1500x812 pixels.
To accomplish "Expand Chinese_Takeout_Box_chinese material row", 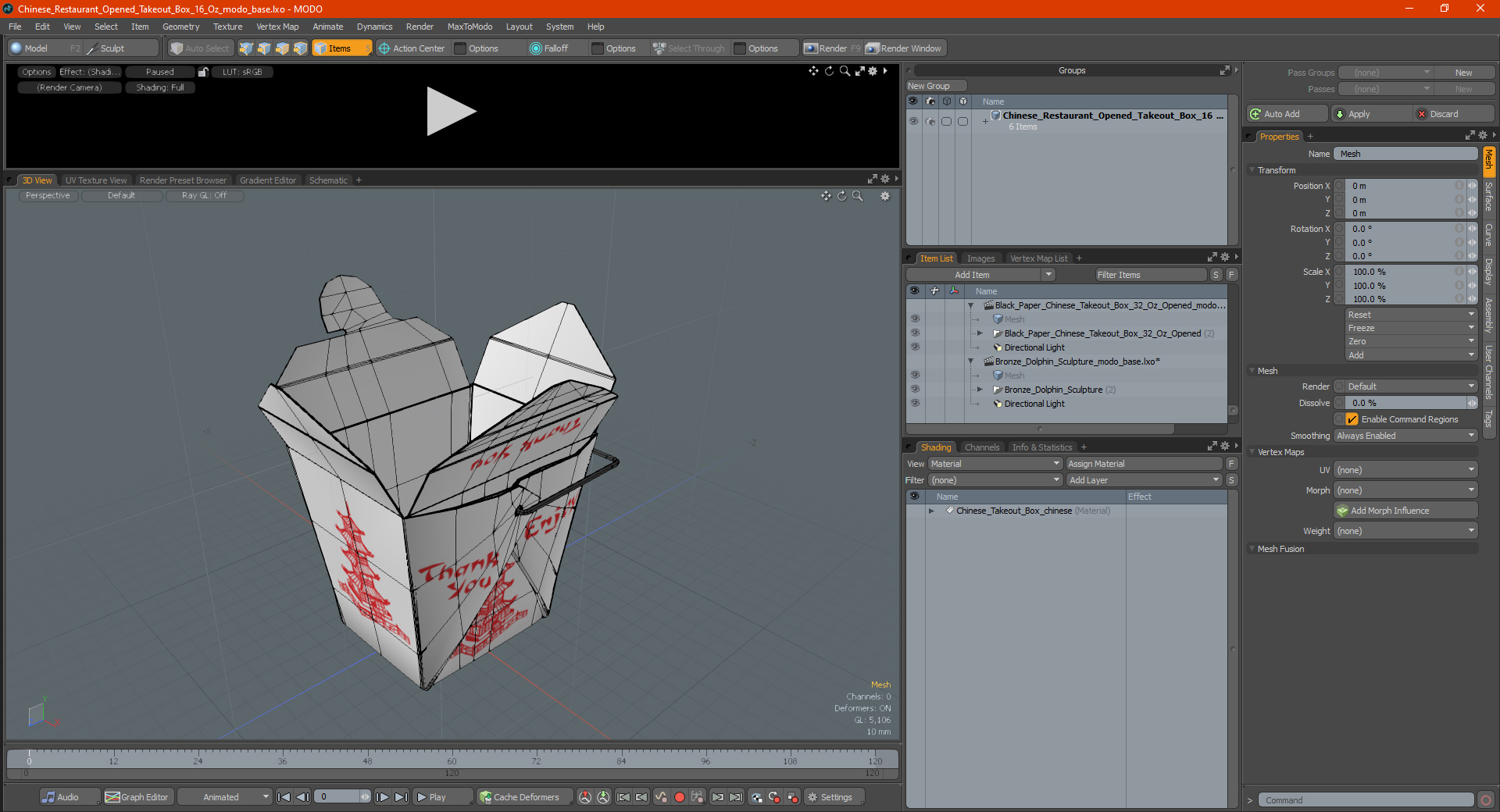I will 931,511.
